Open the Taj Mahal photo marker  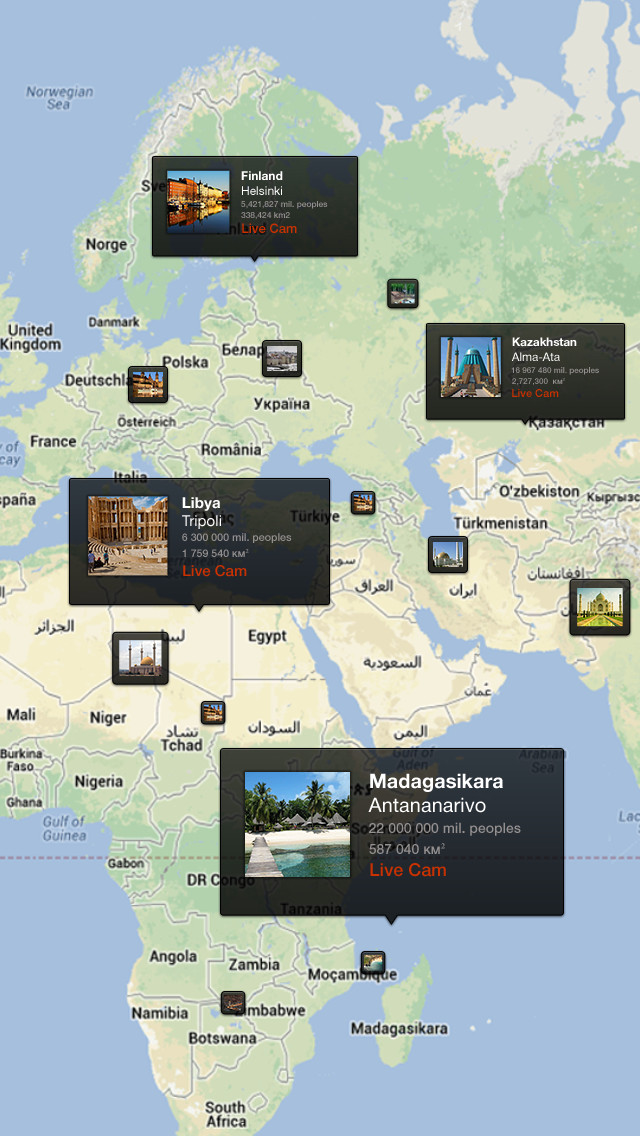click(x=599, y=607)
